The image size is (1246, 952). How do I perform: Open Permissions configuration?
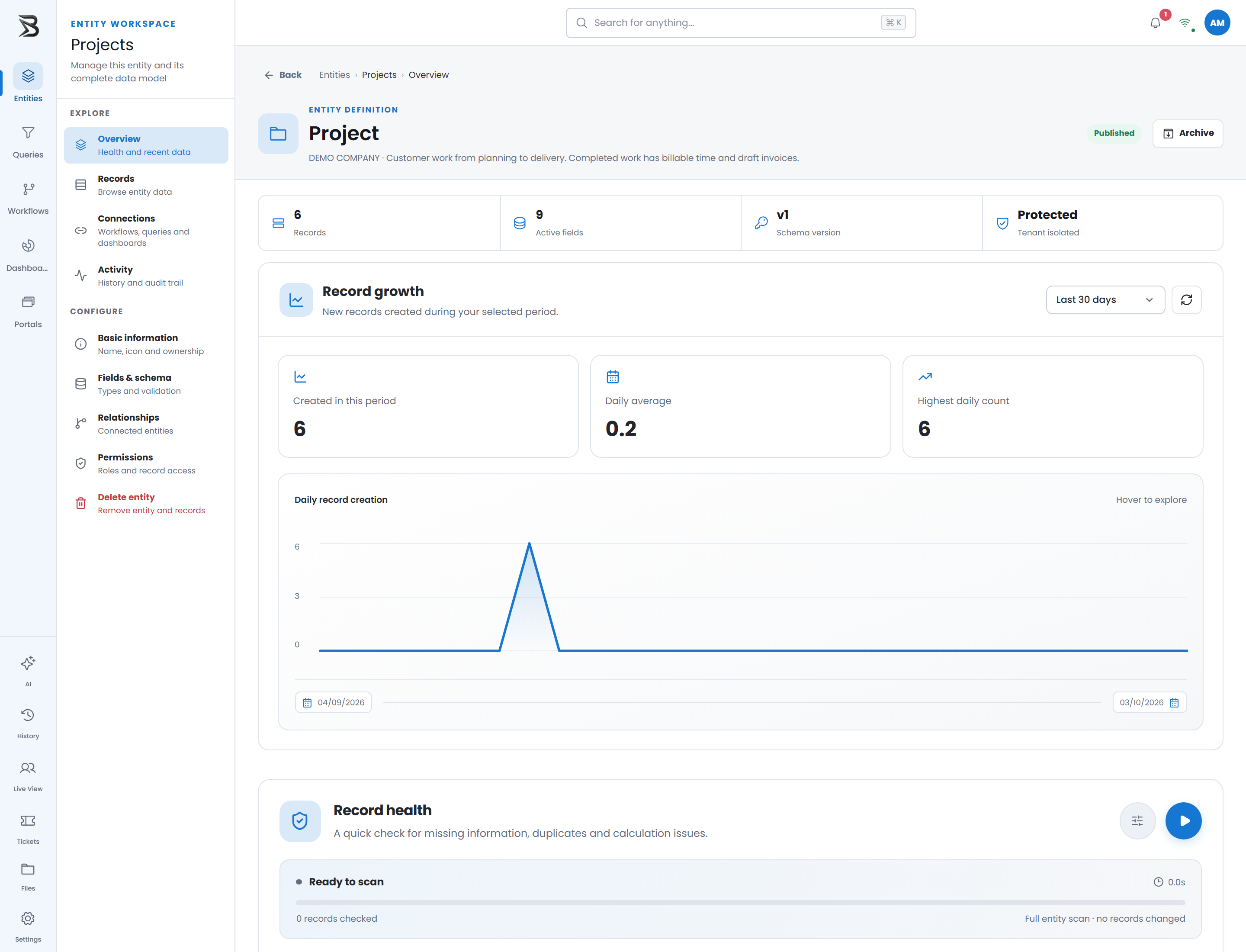click(146, 463)
